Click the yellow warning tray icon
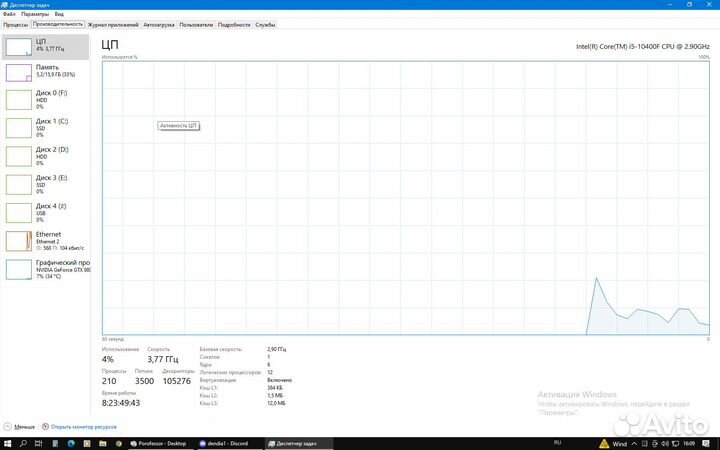 [604, 444]
